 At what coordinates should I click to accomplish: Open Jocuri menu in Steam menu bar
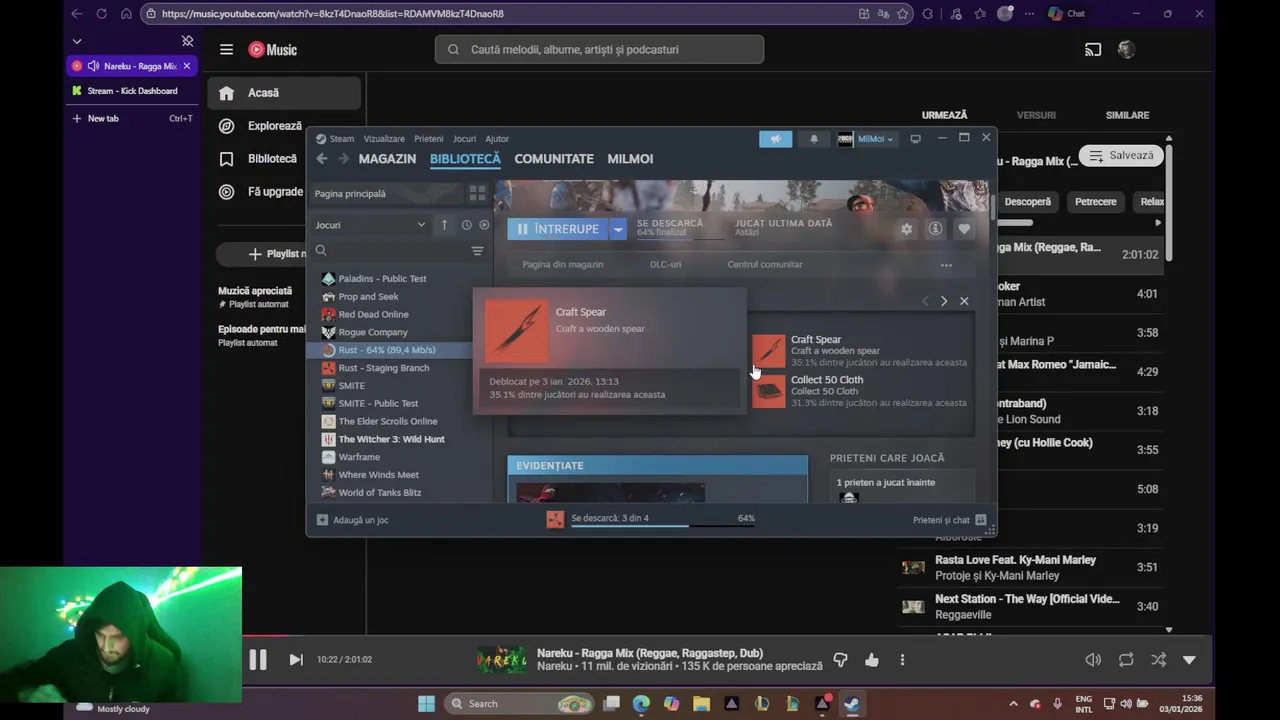pyautogui.click(x=464, y=139)
